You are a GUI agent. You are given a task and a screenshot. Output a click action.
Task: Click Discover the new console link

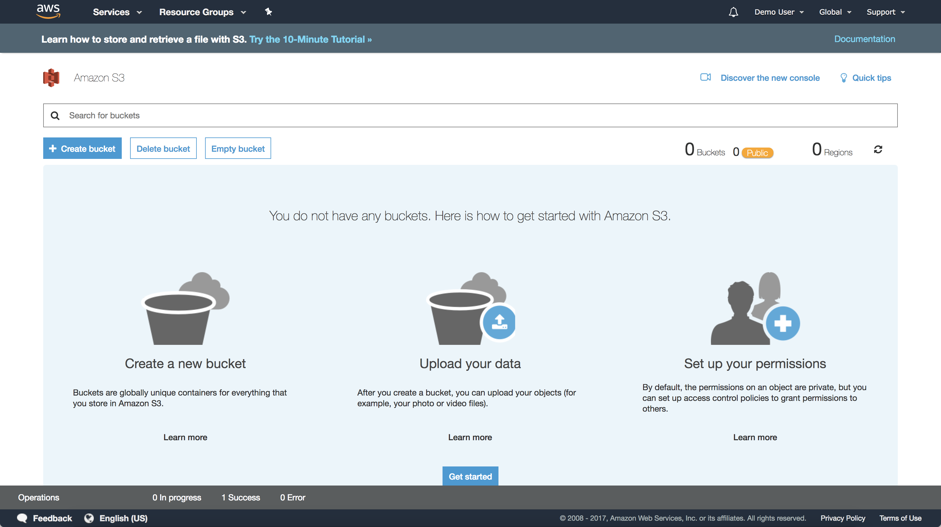point(770,78)
